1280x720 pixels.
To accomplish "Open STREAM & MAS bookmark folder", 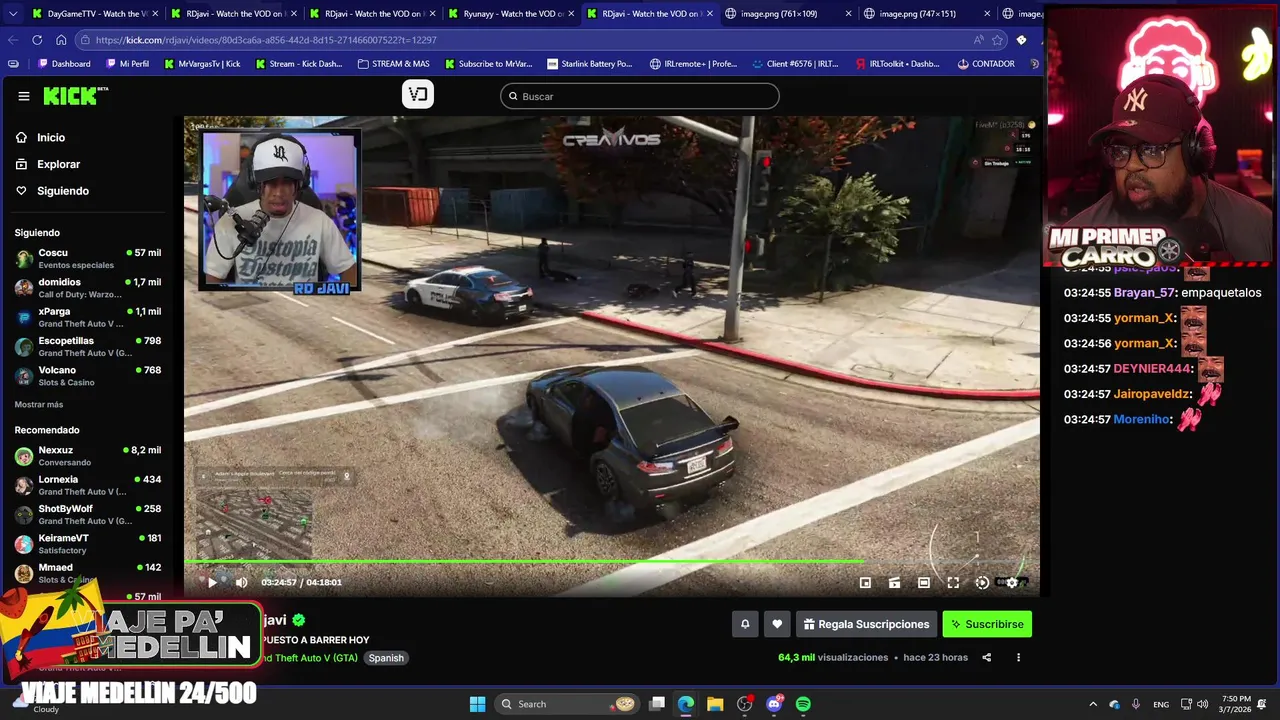I will tap(394, 64).
